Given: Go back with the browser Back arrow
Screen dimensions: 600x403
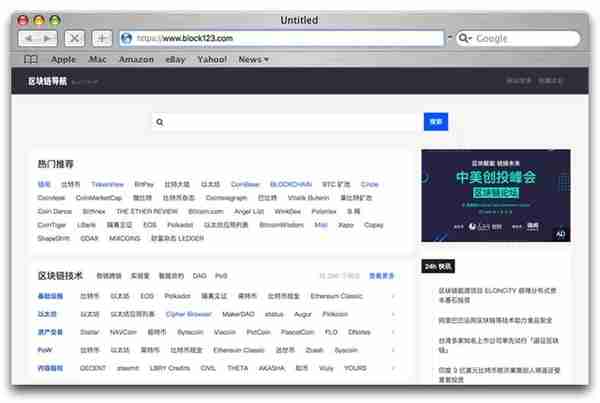Looking at the screenshot, I should (x=28, y=38).
